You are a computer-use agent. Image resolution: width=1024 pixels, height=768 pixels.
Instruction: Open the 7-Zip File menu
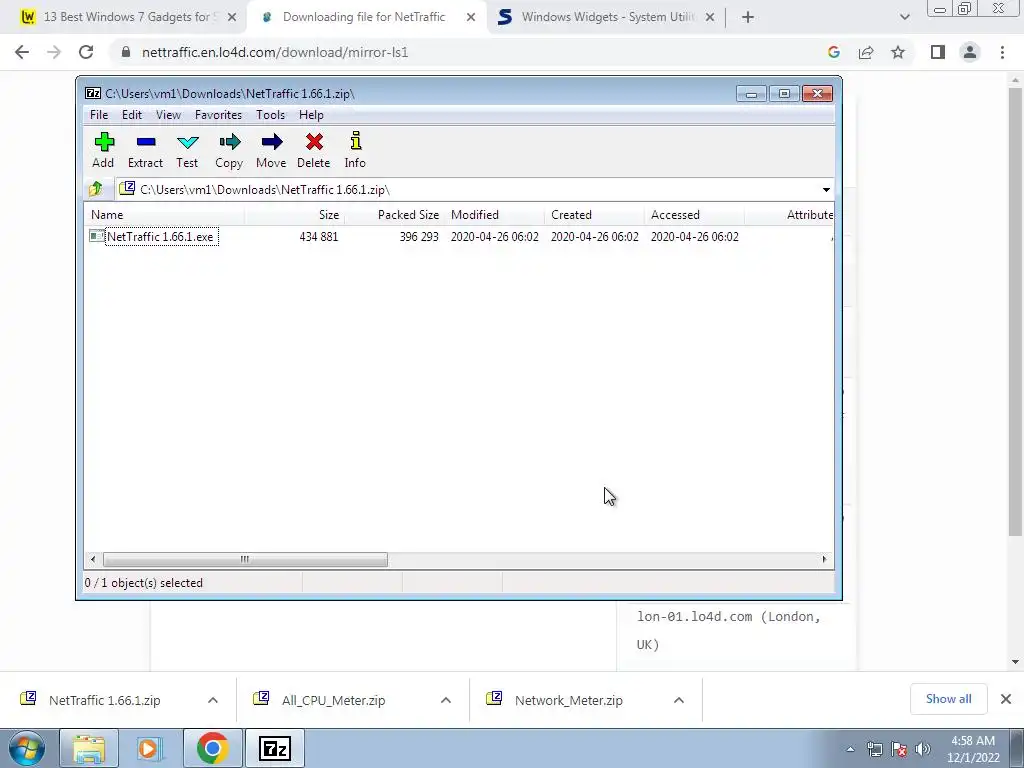(99, 115)
